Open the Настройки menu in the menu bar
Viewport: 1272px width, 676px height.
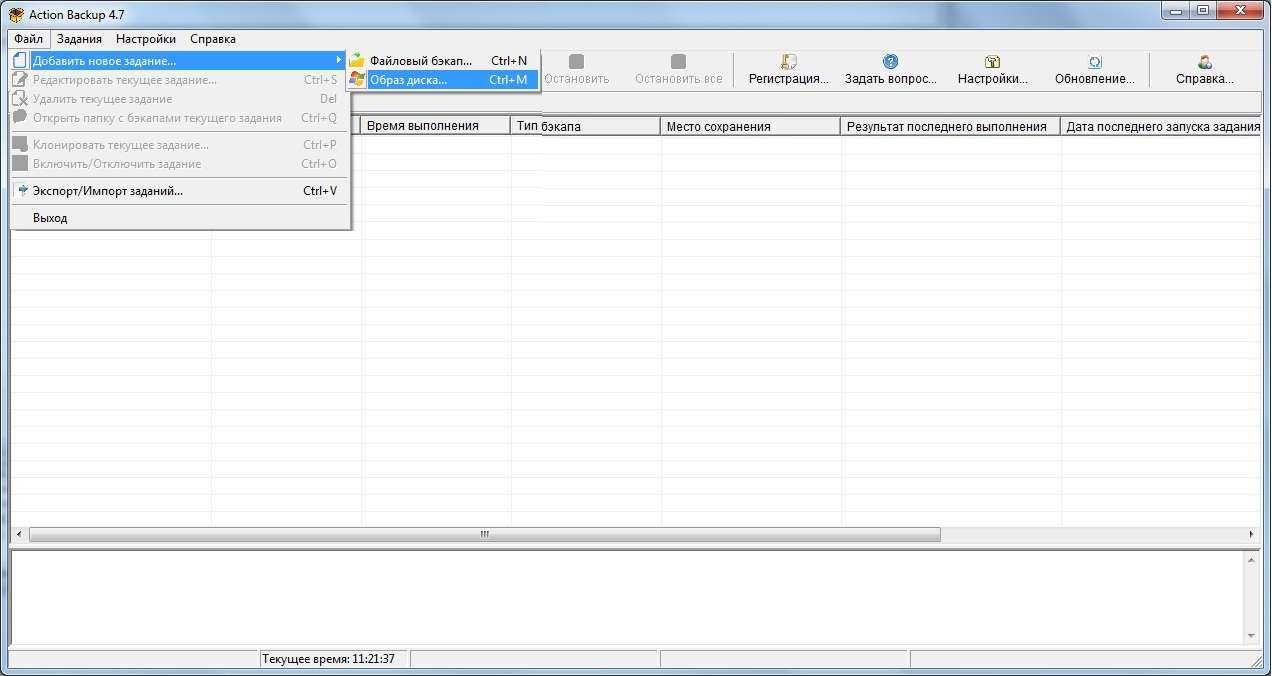click(x=145, y=39)
